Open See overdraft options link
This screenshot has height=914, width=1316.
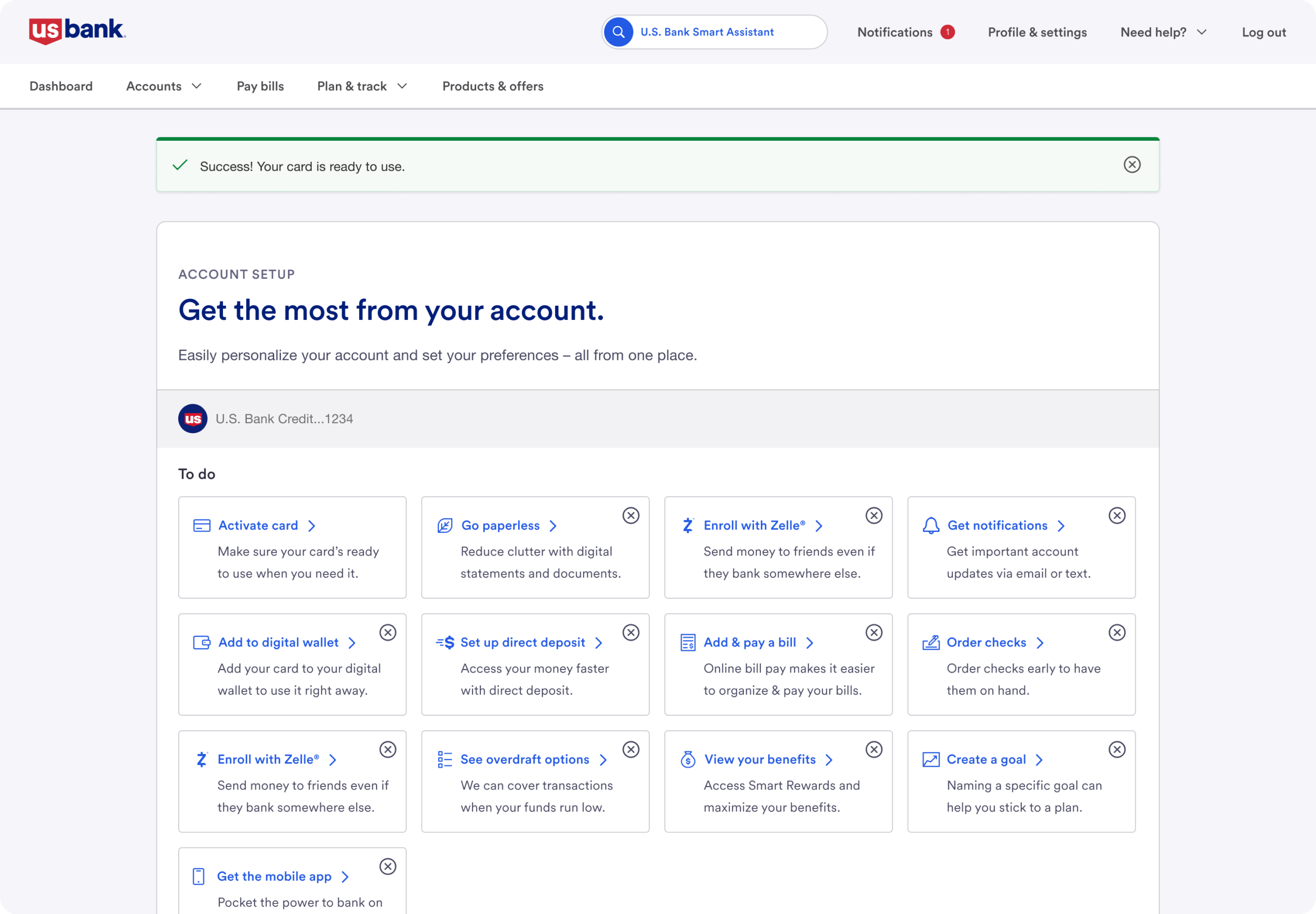533,760
